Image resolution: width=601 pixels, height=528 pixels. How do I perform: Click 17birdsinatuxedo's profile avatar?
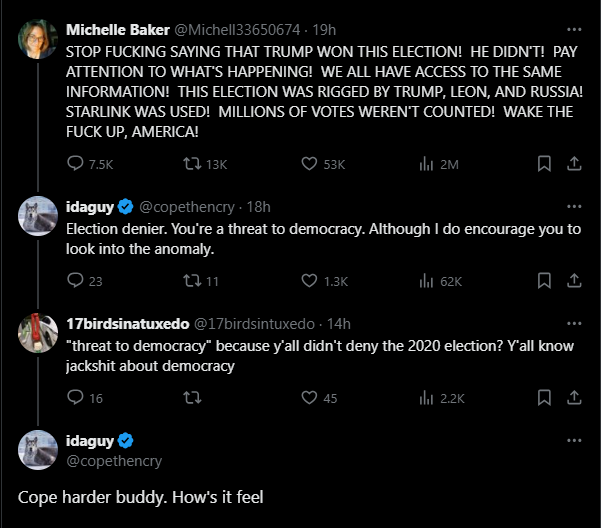click(x=38, y=332)
